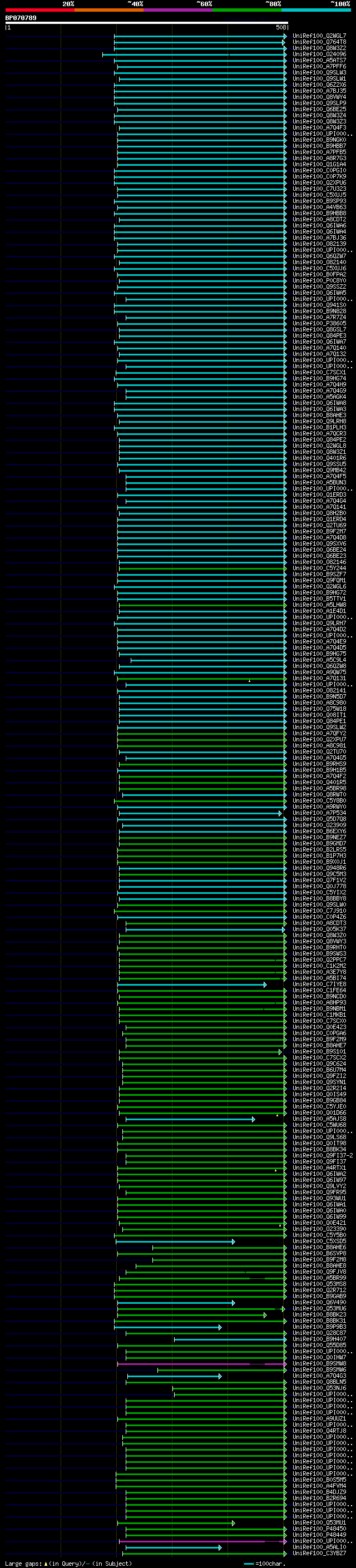The width and height of the screenshot is (356, 1568).
Task: Open hit UniRef100_Q9SLW3
Action: tap(319, 72)
